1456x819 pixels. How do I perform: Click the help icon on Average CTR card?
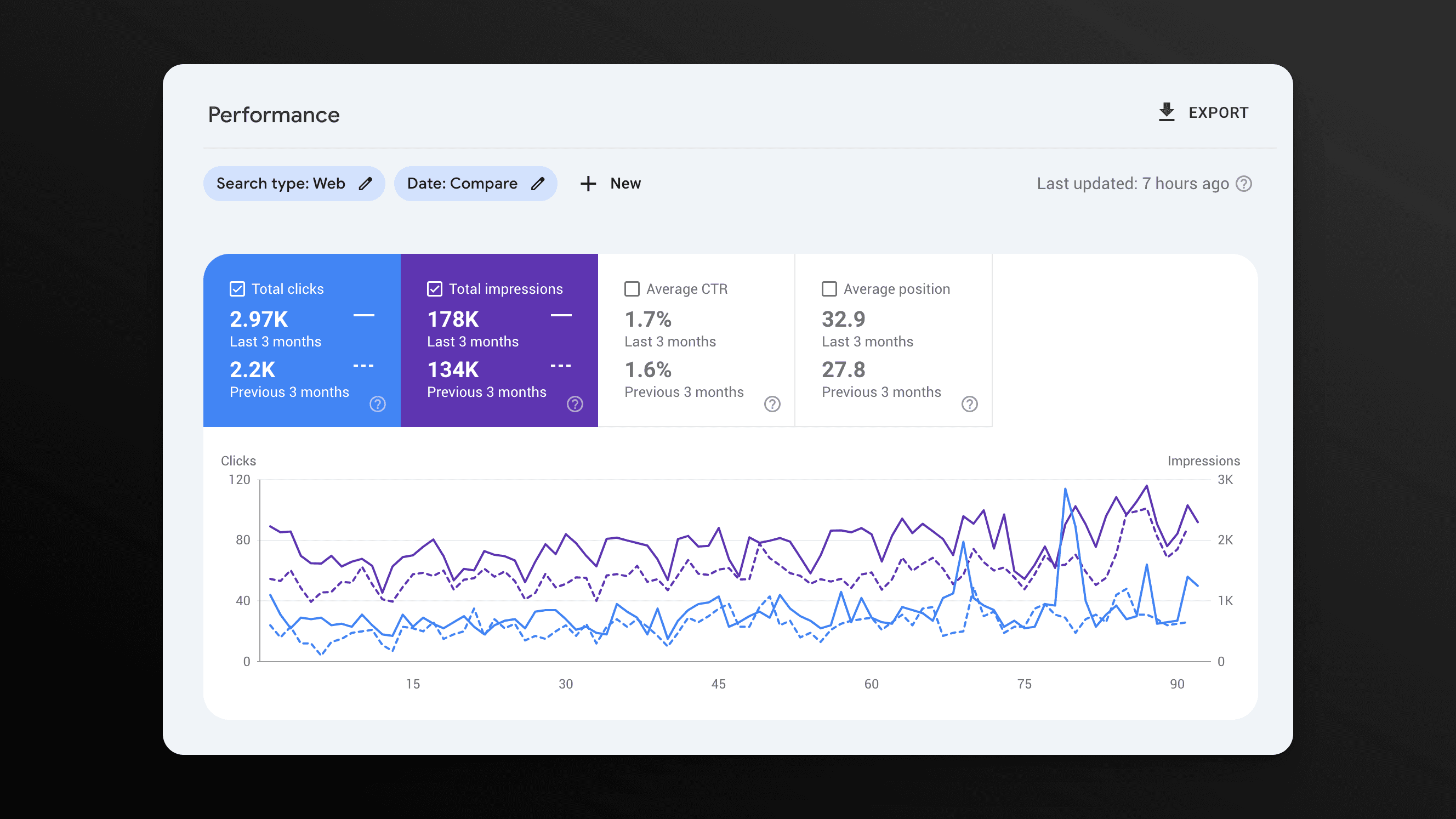point(772,403)
